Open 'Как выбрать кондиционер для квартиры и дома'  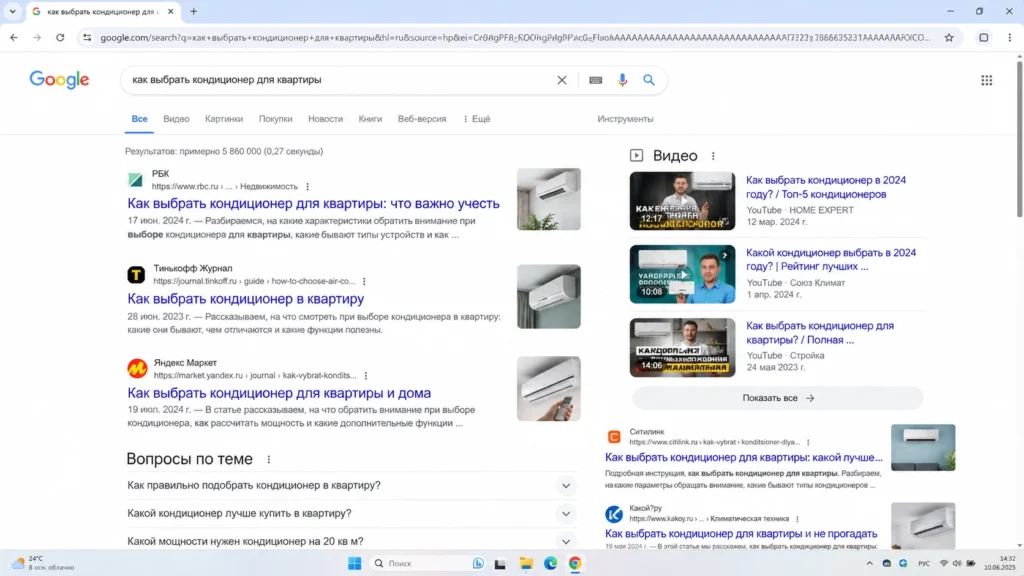coord(279,392)
